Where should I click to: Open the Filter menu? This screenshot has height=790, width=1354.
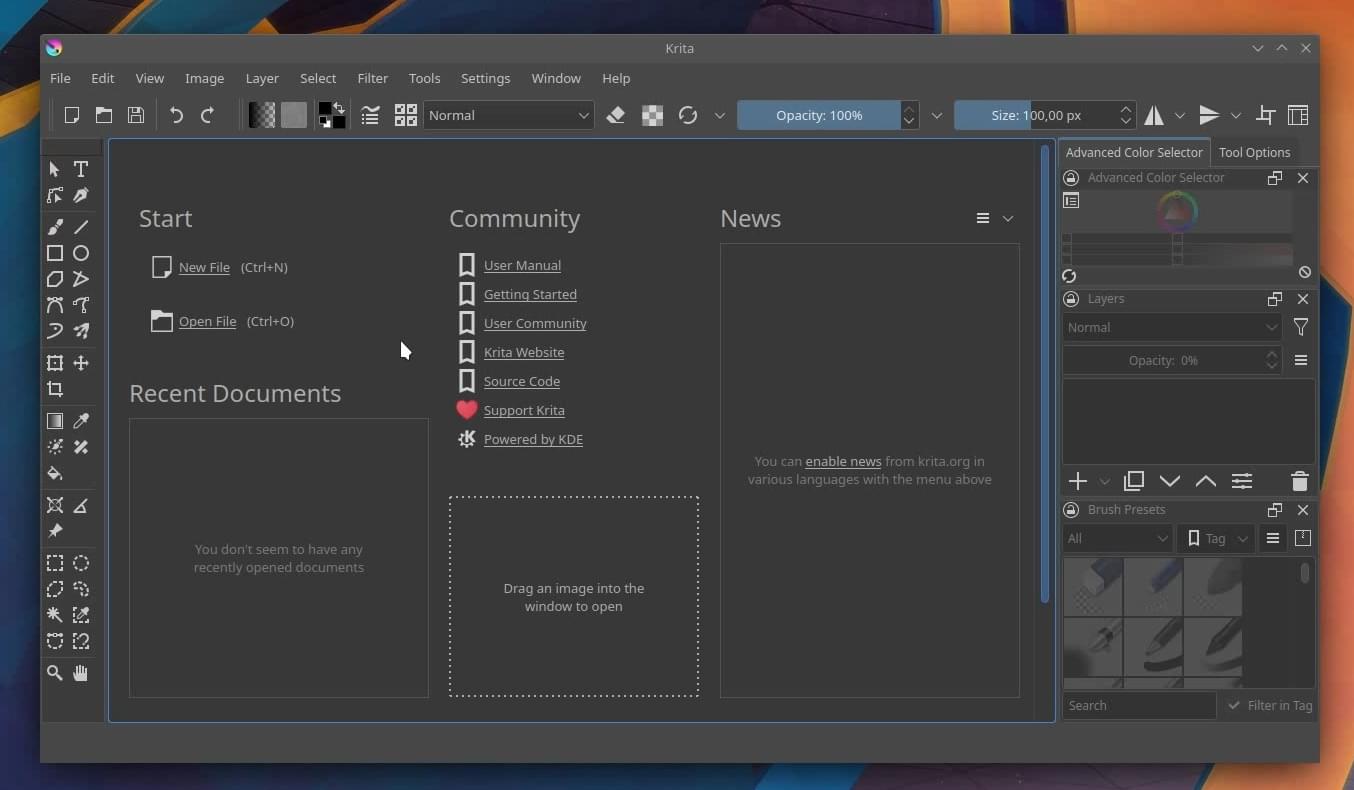coord(372,78)
